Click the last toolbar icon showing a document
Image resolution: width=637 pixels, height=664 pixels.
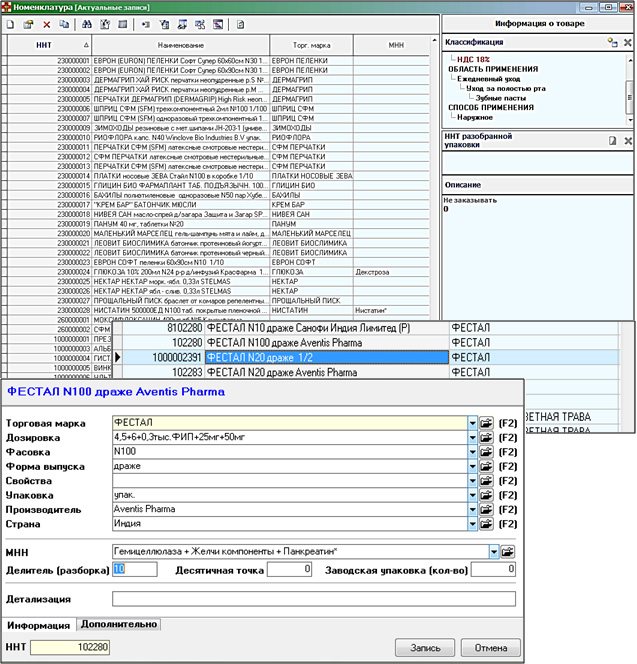(241, 25)
